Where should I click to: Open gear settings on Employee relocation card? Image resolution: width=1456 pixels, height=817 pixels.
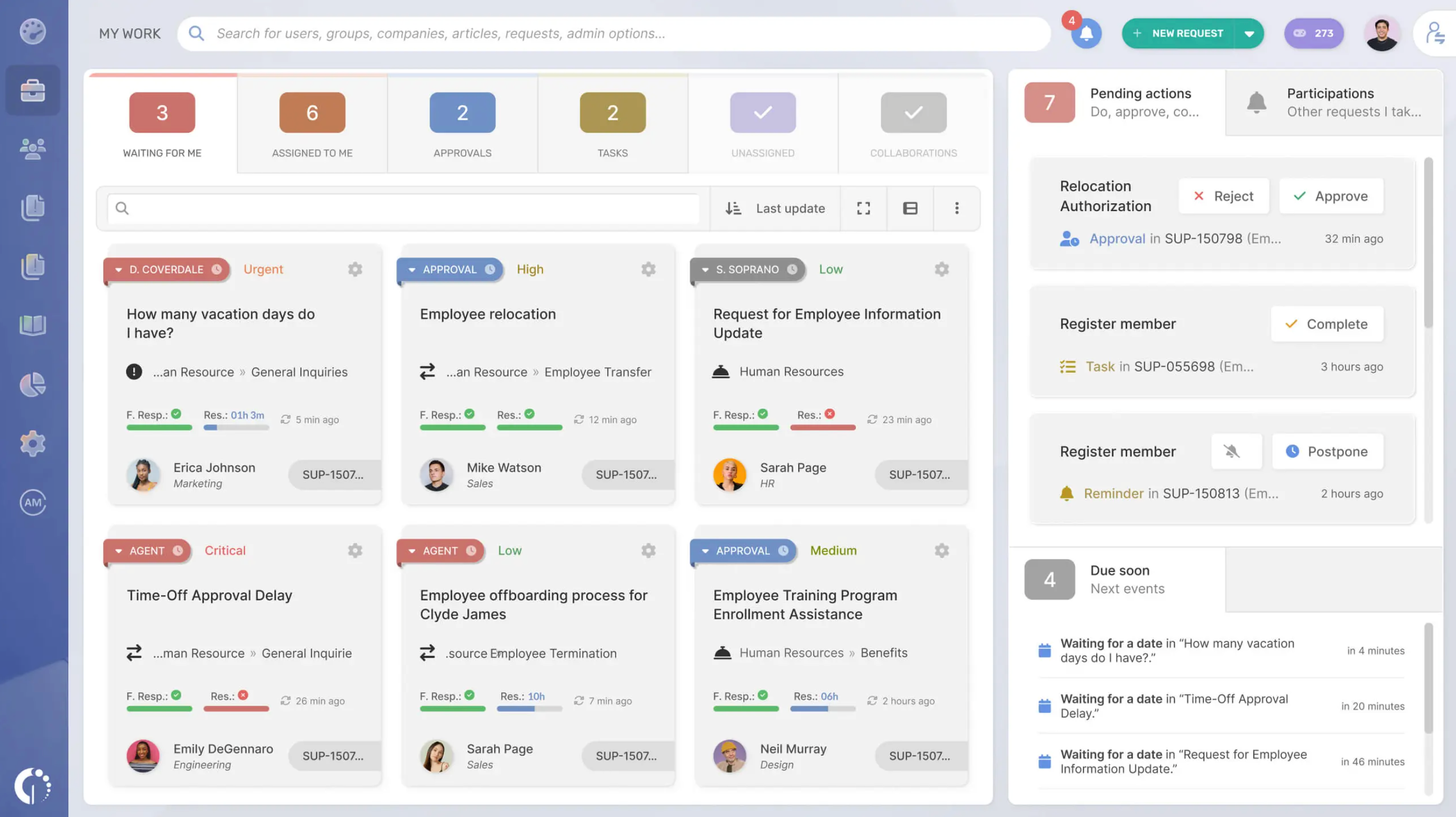coord(648,269)
